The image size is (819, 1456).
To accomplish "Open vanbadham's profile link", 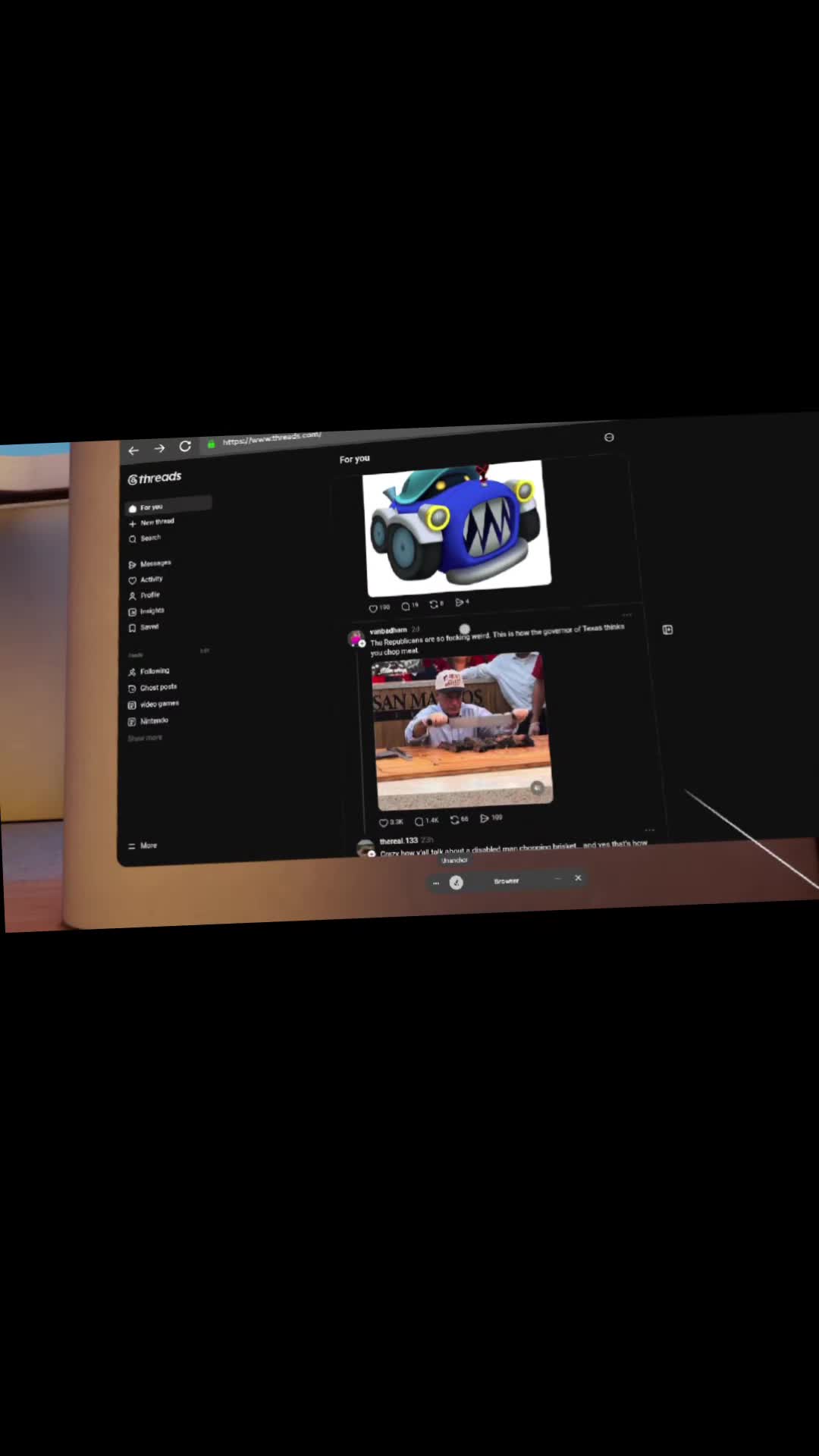I will coord(388,630).
